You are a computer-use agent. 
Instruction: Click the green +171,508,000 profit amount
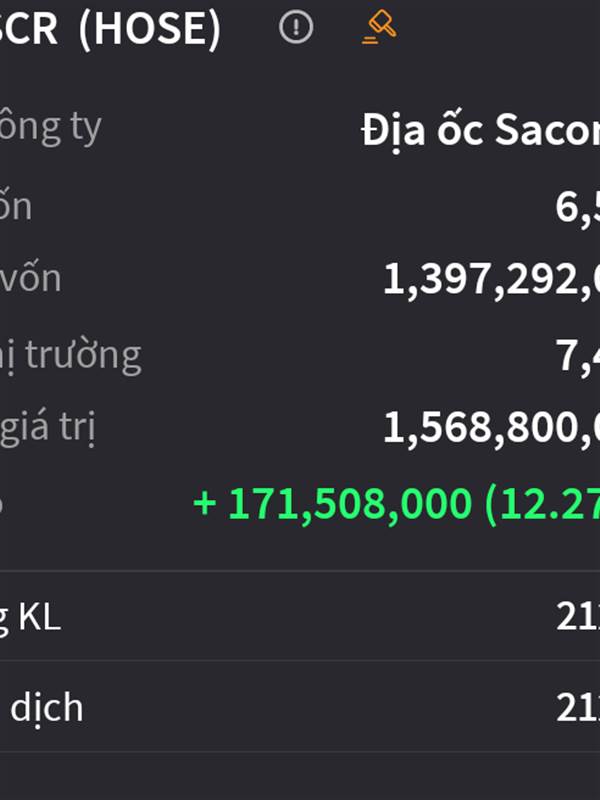click(x=332, y=504)
